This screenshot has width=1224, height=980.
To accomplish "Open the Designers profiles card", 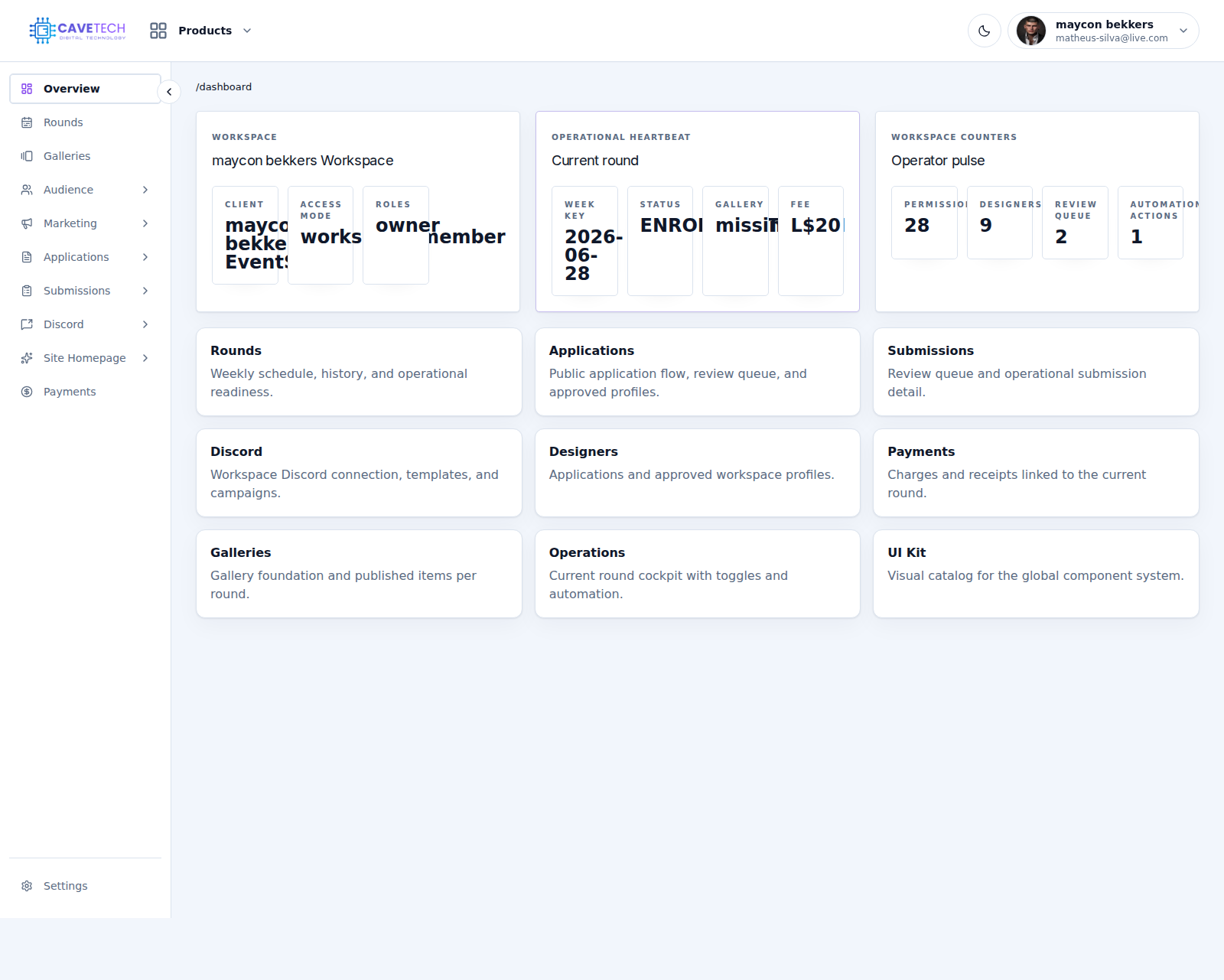I will pyautogui.click(x=698, y=473).
